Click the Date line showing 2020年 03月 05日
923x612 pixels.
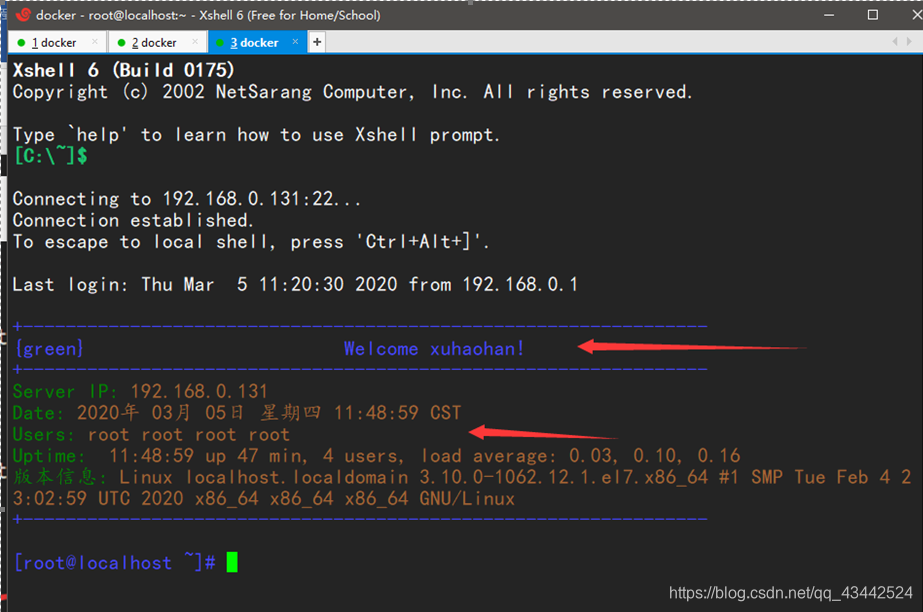pos(237,413)
